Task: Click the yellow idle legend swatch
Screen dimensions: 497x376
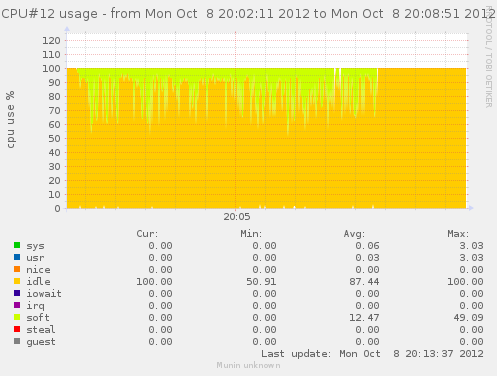Action: [17, 281]
